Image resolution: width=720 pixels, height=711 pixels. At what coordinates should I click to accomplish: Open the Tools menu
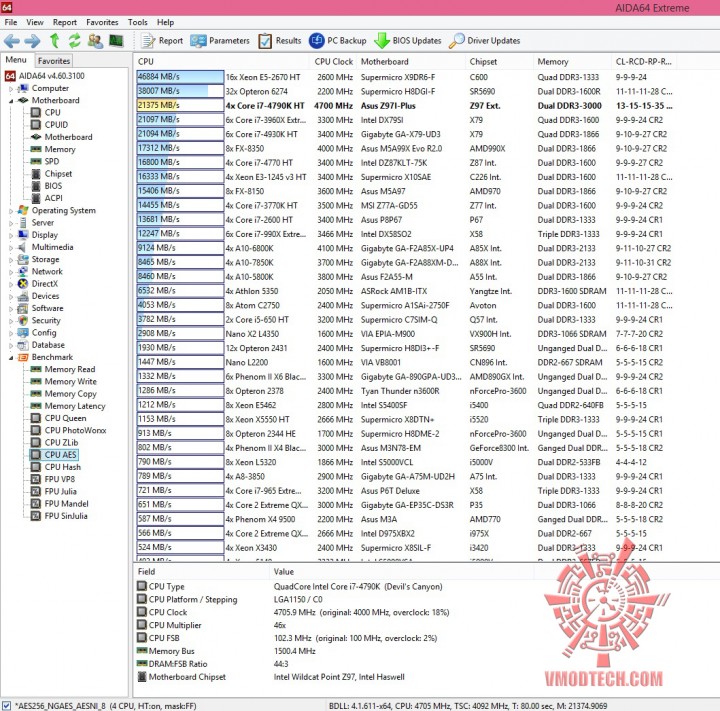[138, 22]
